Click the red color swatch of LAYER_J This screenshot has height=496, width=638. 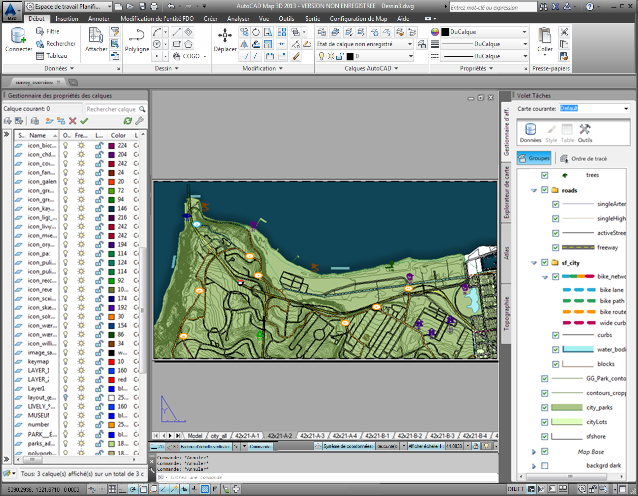click(x=112, y=380)
